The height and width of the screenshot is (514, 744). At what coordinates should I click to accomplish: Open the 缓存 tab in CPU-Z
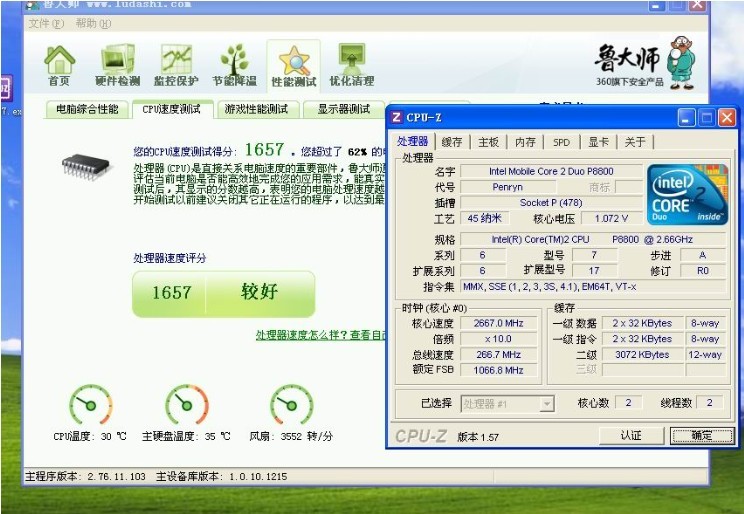(x=452, y=142)
